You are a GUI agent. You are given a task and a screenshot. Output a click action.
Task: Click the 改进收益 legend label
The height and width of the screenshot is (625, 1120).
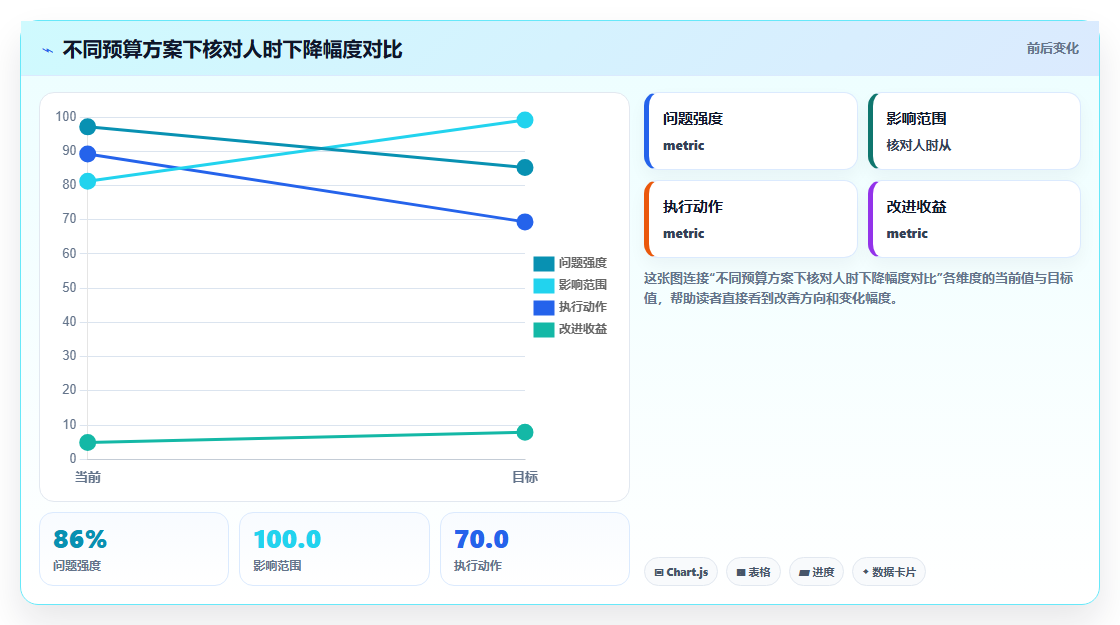[583, 329]
